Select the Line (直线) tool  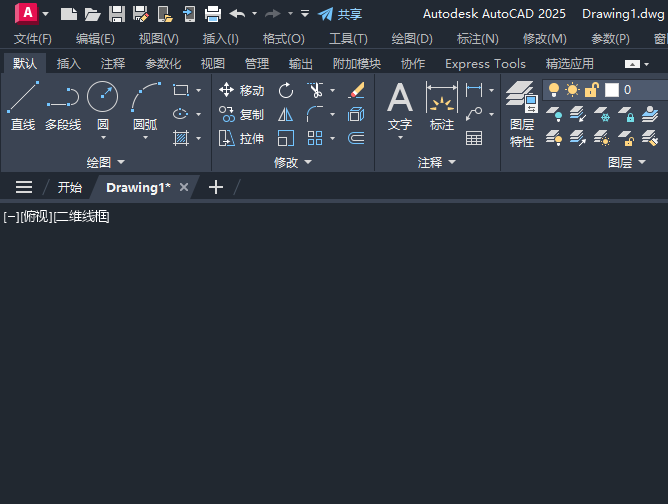pyautogui.click(x=23, y=106)
